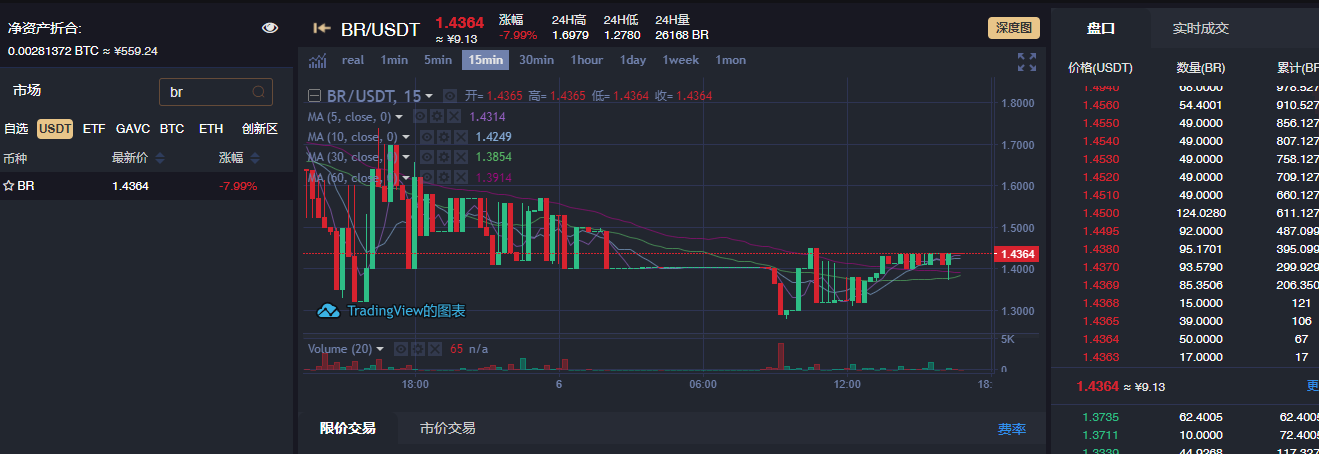Switch to 1hour chart interval

(586, 60)
